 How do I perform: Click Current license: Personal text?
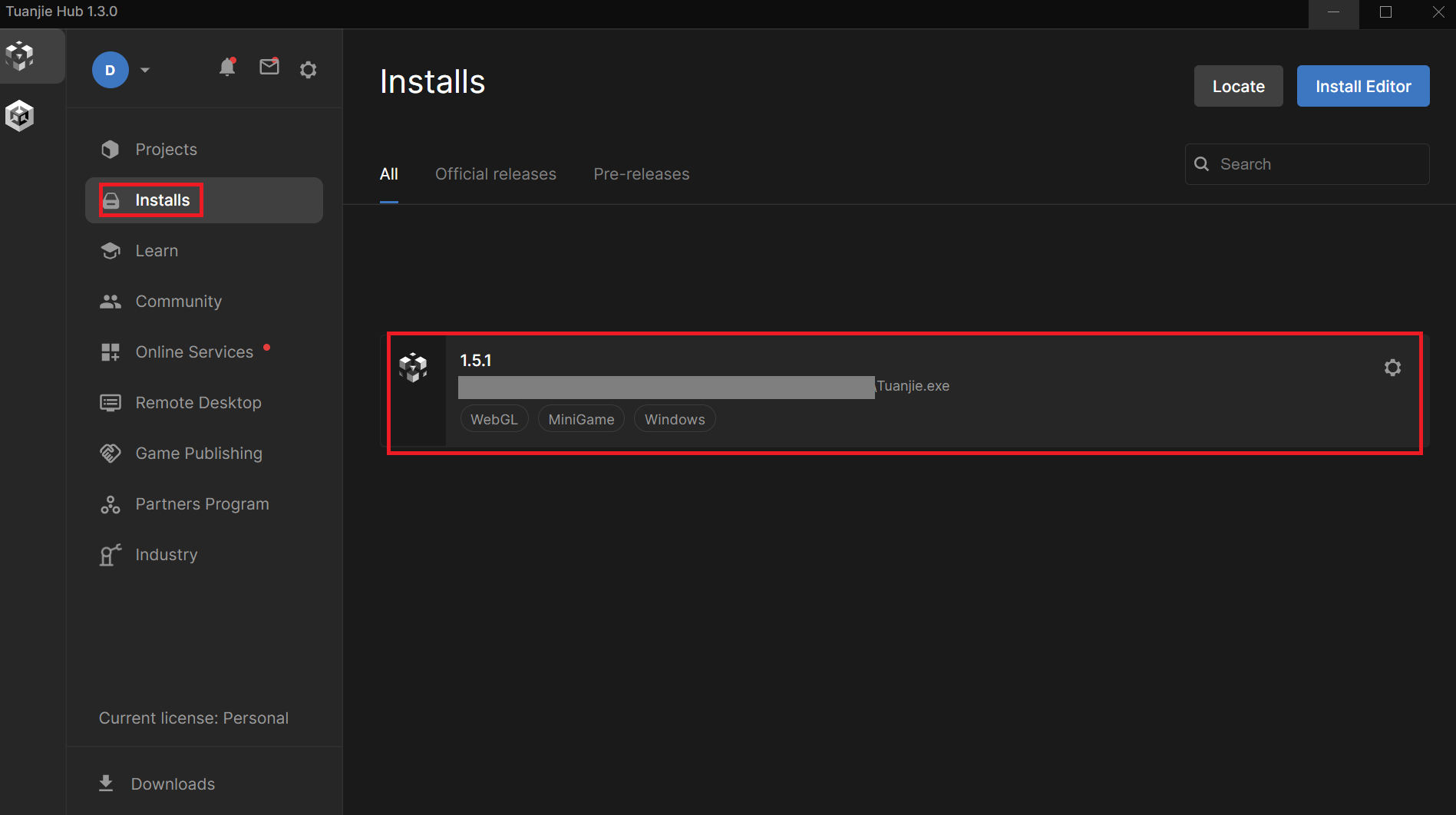(193, 718)
